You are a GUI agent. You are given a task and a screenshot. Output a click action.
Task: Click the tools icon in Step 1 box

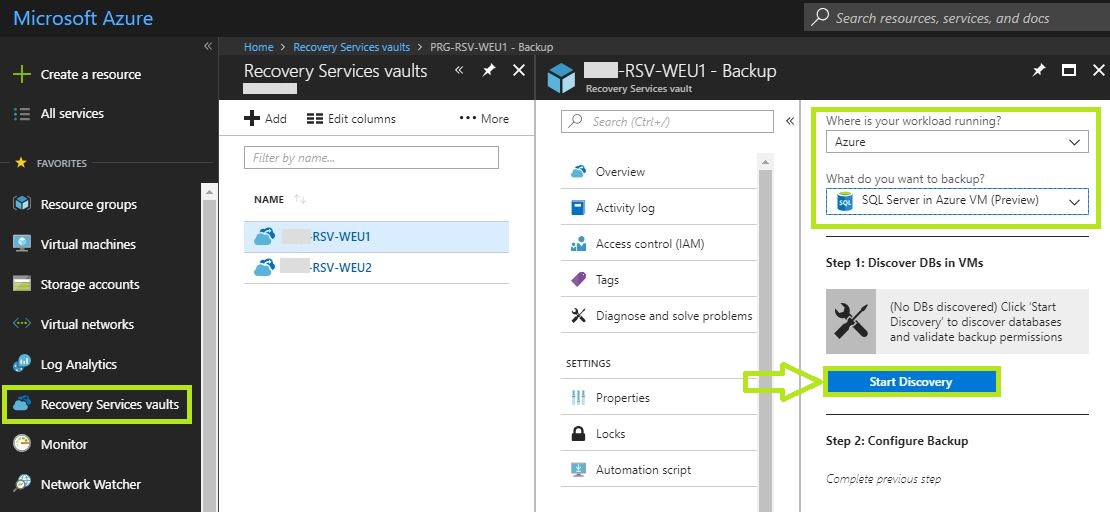(x=851, y=321)
